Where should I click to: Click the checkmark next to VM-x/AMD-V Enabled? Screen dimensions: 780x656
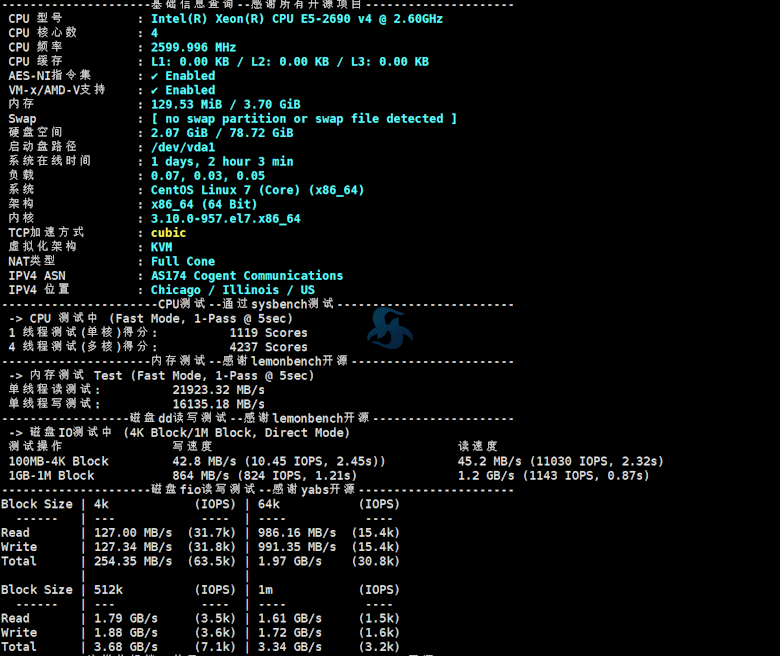(155, 90)
